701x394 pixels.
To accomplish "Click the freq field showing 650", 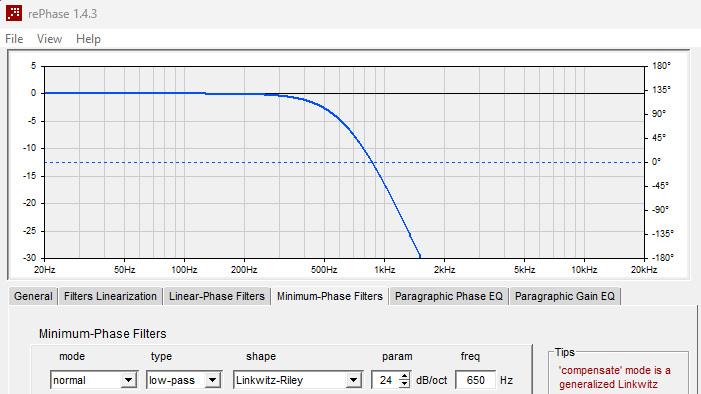I will 476,380.
